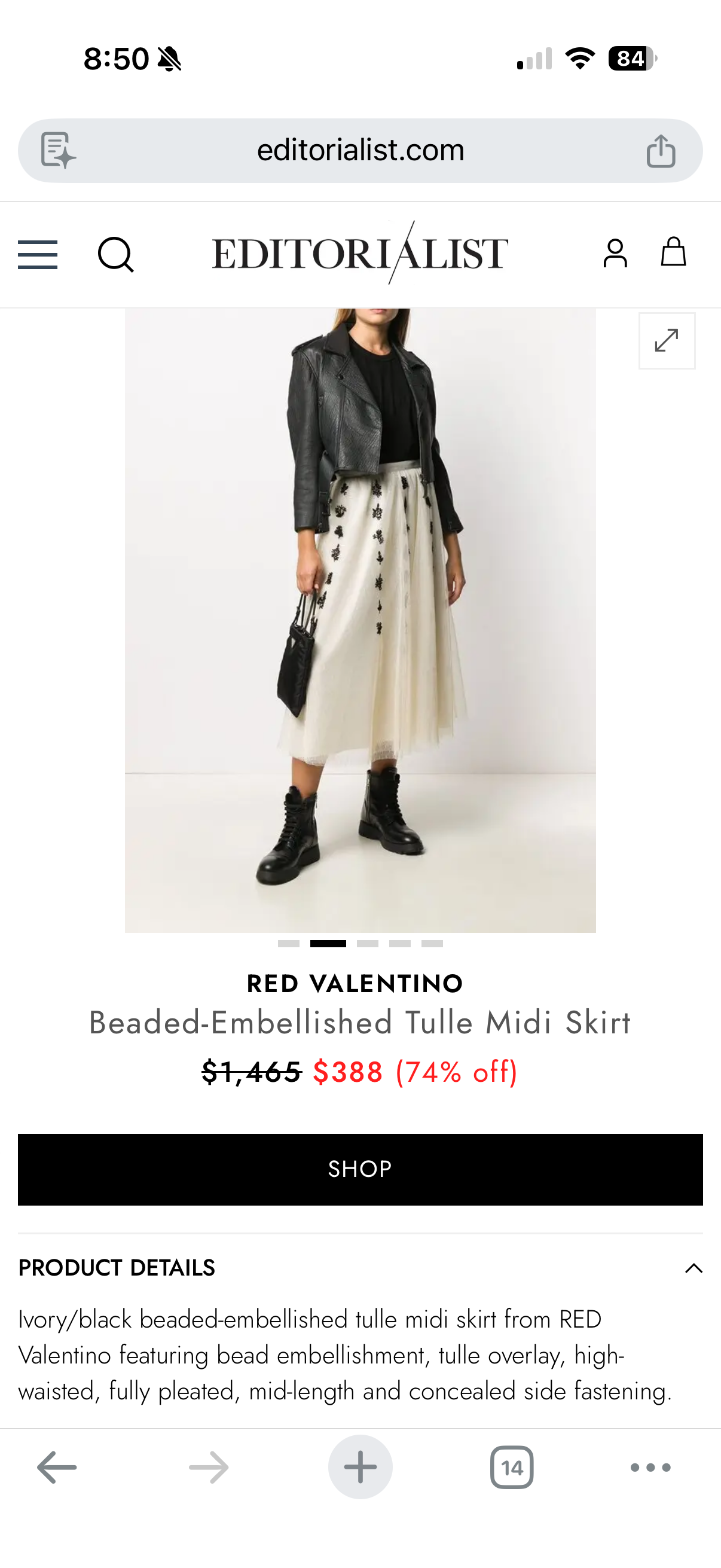The height and width of the screenshot is (1568, 721).
Task: Go to Editorialist home via logo
Action: click(x=360, y=252)
